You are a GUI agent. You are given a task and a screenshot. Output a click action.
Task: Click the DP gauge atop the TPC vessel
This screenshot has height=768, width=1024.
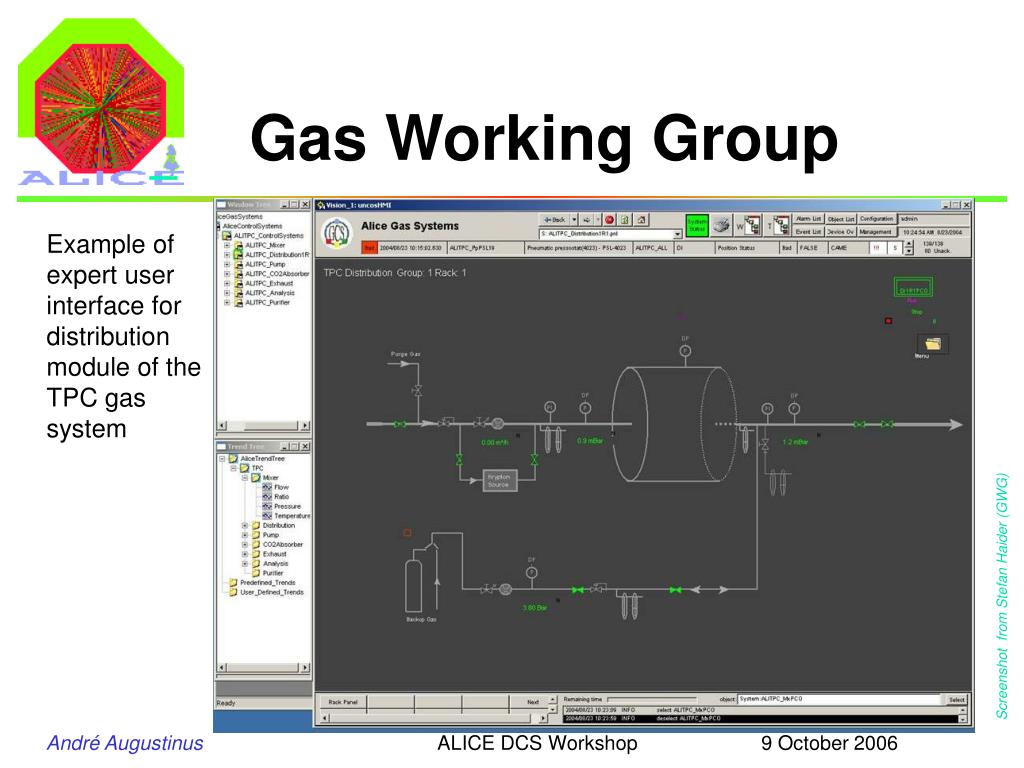pos(685,351)
